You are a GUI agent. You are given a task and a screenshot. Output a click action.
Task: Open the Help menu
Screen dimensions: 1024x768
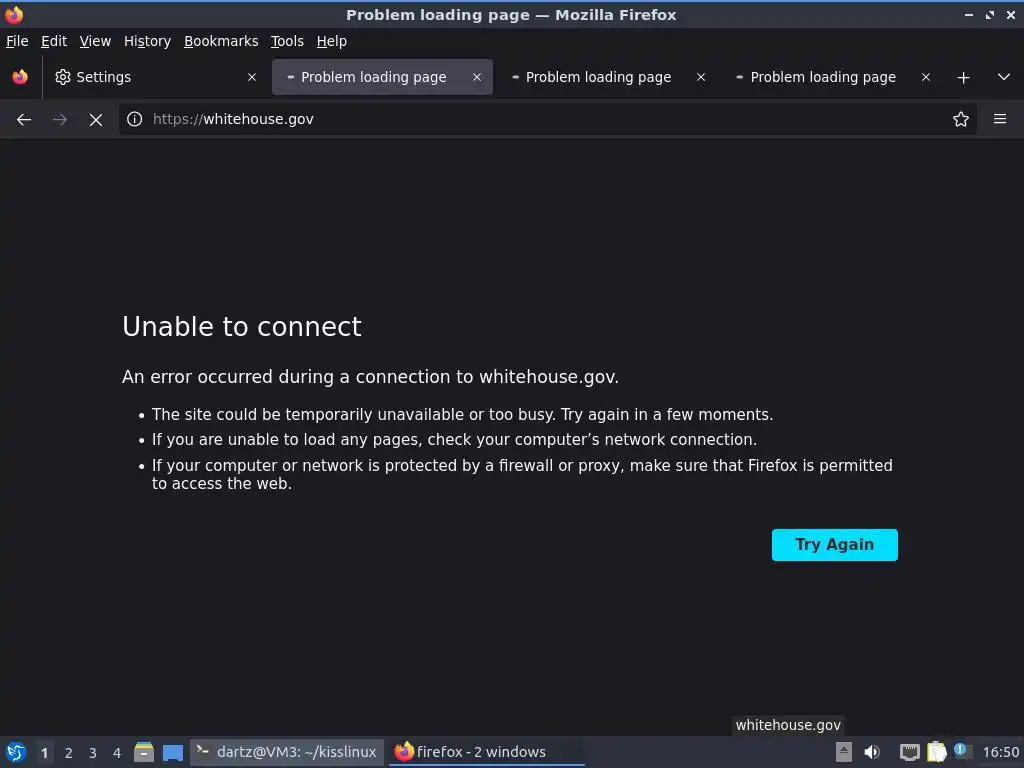tap(331, 41)
